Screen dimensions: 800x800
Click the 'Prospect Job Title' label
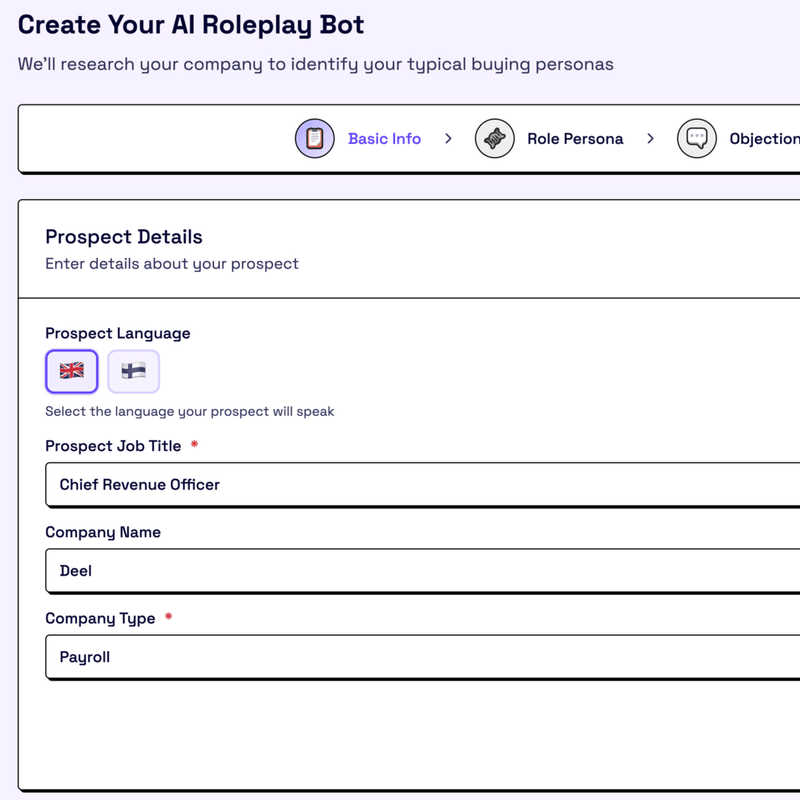pos(113,446)
